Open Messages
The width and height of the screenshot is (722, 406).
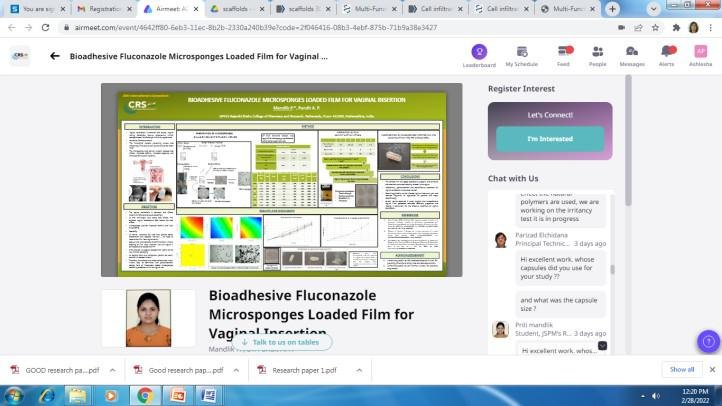tap(632, 56)
